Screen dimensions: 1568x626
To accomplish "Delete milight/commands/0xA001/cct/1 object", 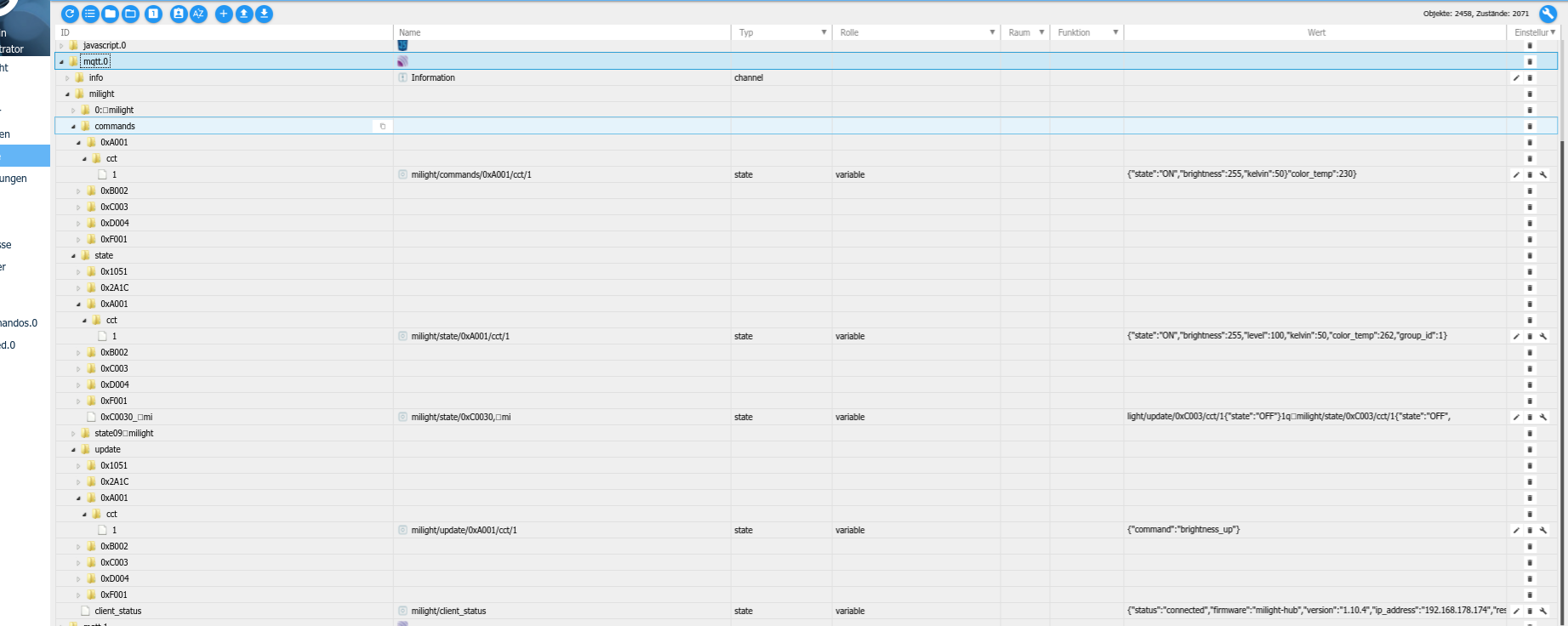I will coord(1530,175).
